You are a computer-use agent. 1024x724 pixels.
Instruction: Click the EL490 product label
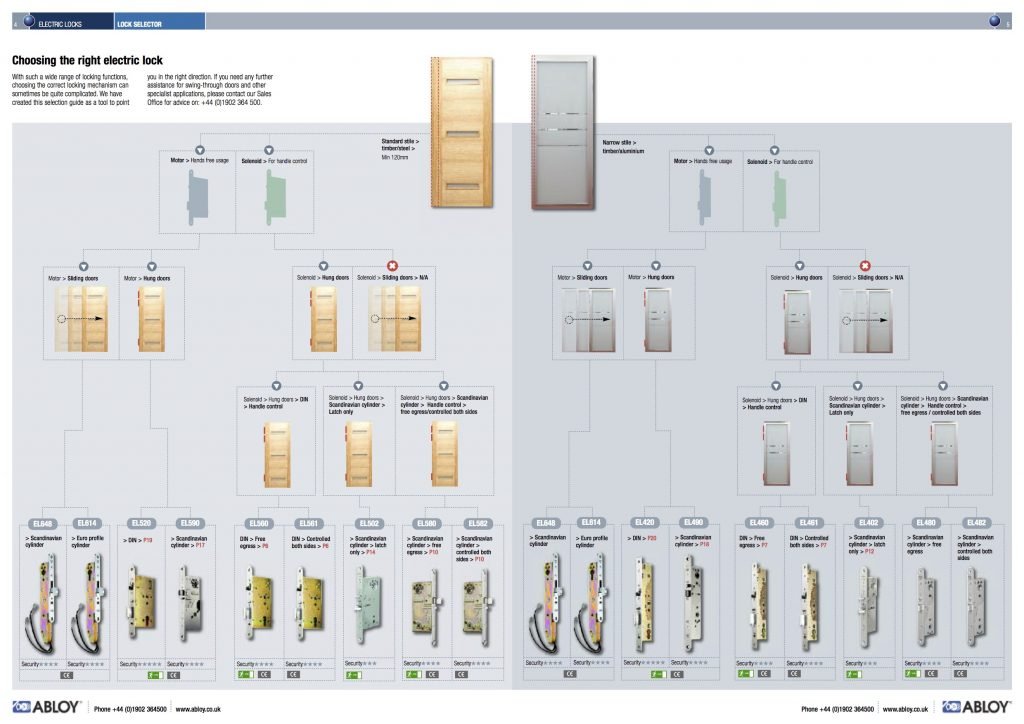click(x=692, y=522)
